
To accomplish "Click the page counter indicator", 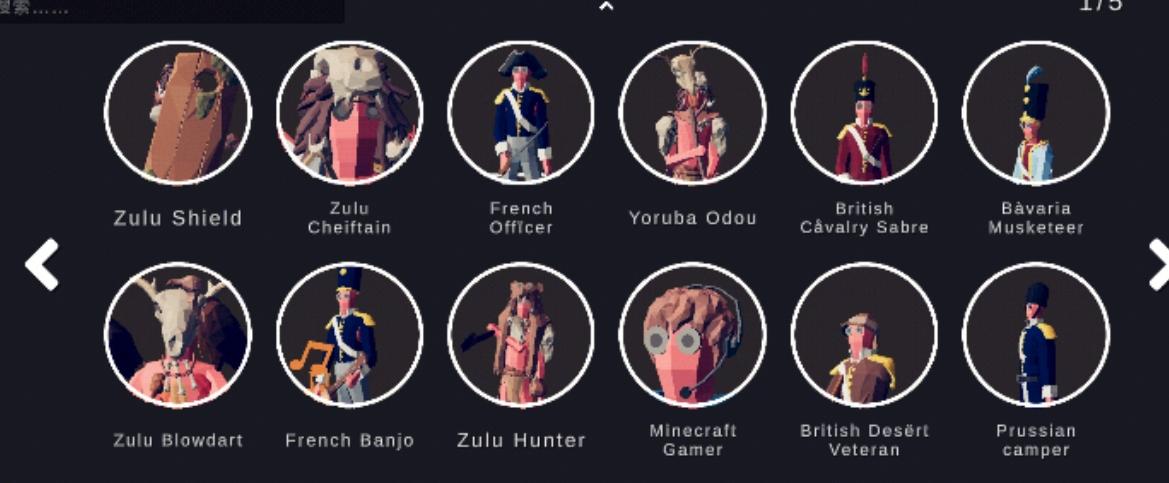I will click(x=1101, y=6).
